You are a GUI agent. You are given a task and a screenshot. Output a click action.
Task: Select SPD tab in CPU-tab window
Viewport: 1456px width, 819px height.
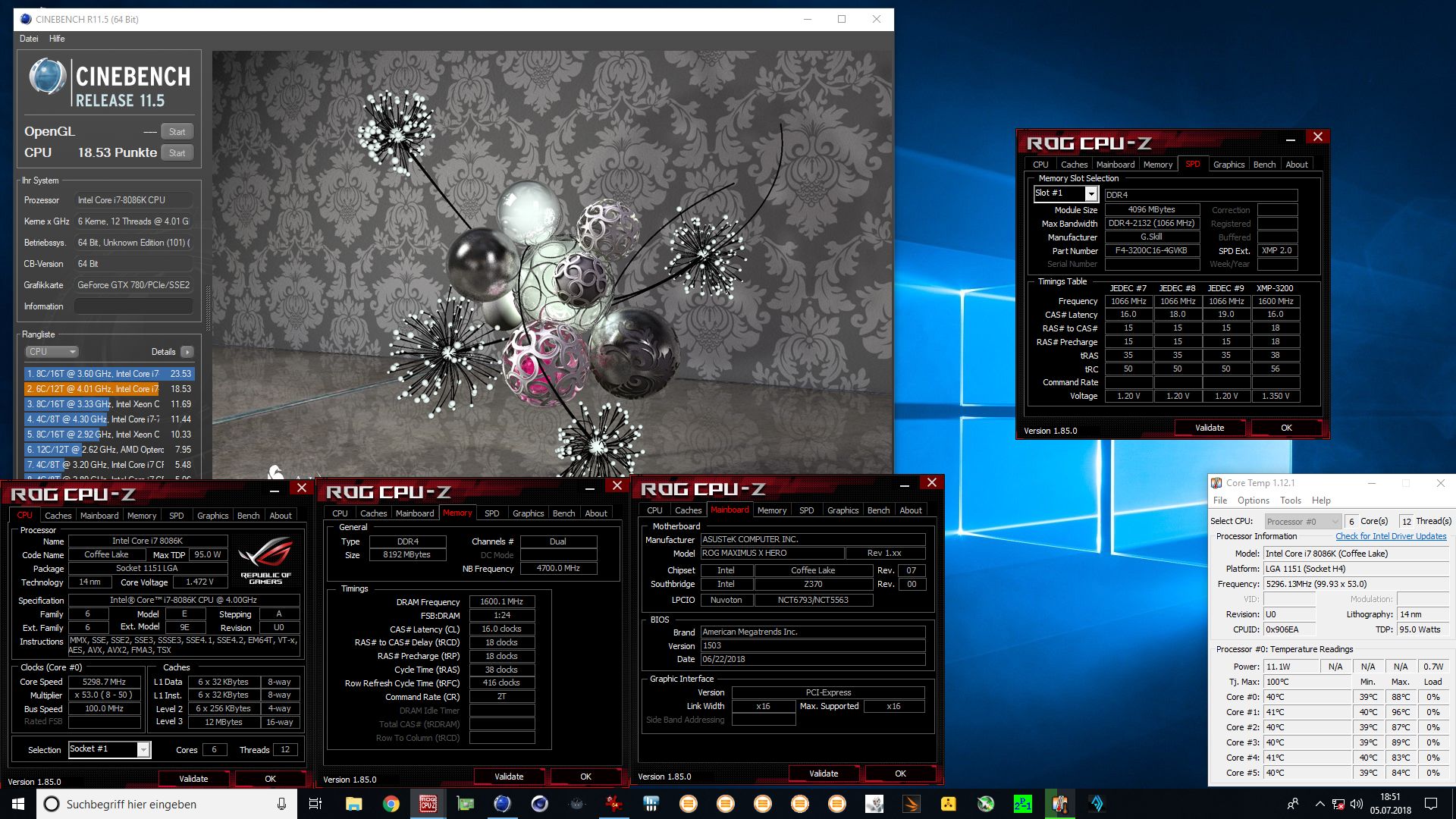tap(176, 516)
